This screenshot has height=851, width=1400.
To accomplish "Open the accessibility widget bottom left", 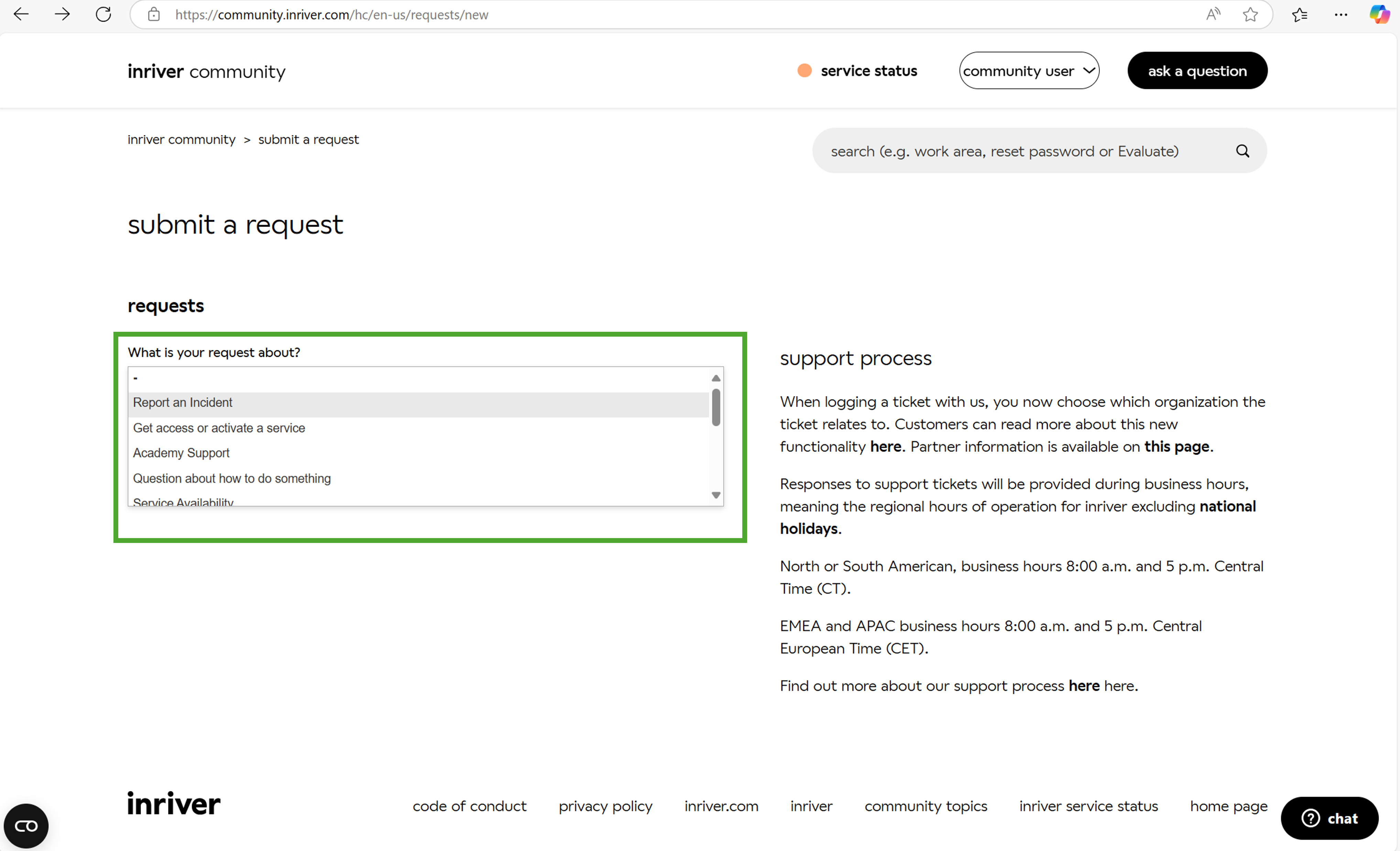I will (x=26, y=826).
